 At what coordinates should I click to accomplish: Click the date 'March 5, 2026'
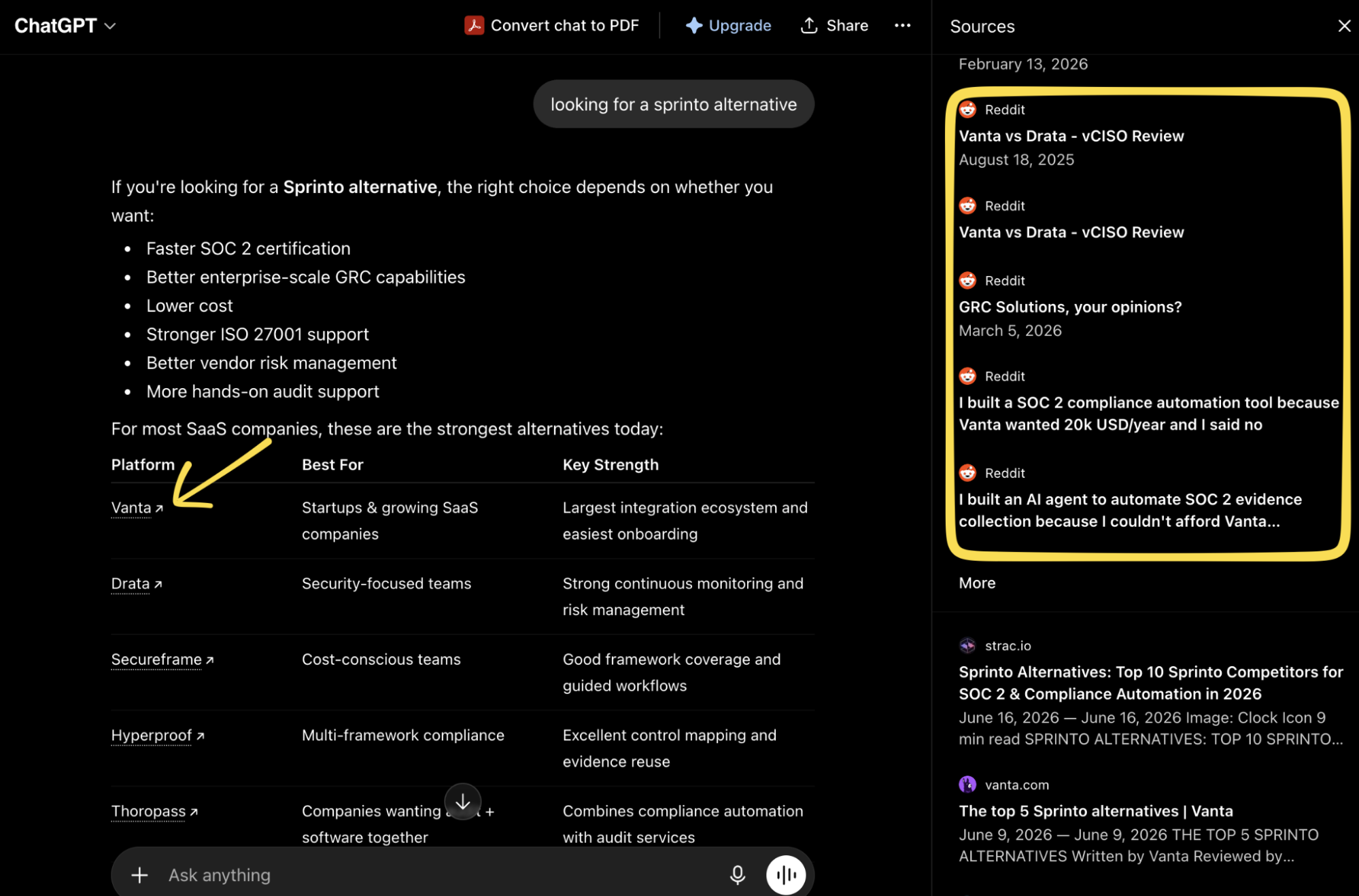pos(1010,331)
